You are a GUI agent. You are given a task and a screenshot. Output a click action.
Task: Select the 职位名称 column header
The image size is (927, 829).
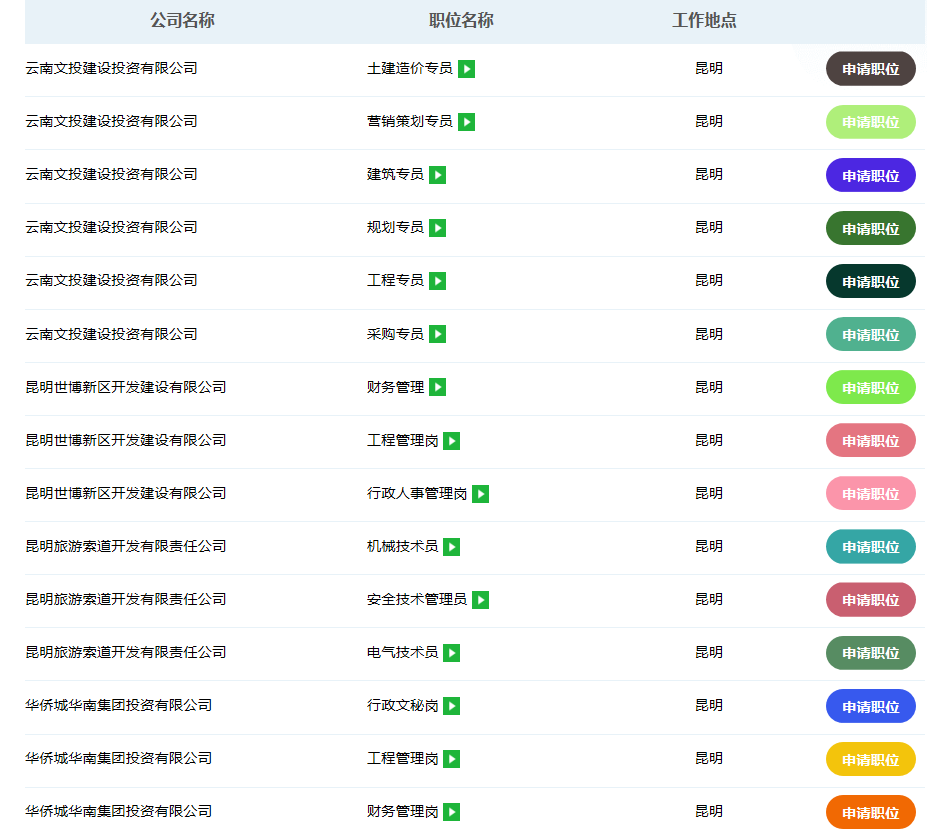pyautogui.click(x=461, y=21)
